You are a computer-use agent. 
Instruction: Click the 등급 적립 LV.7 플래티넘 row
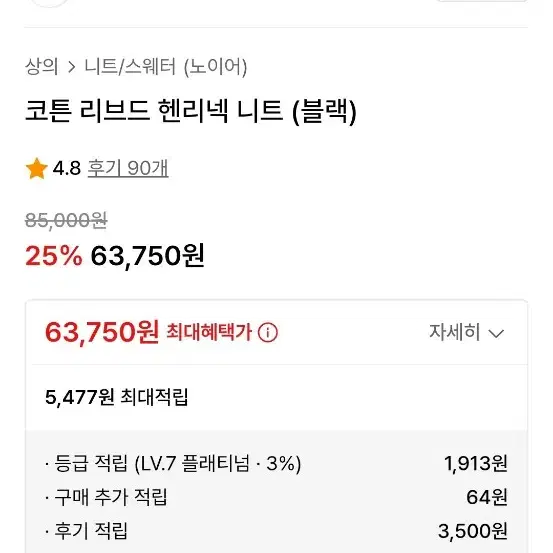tap(276, 463)
